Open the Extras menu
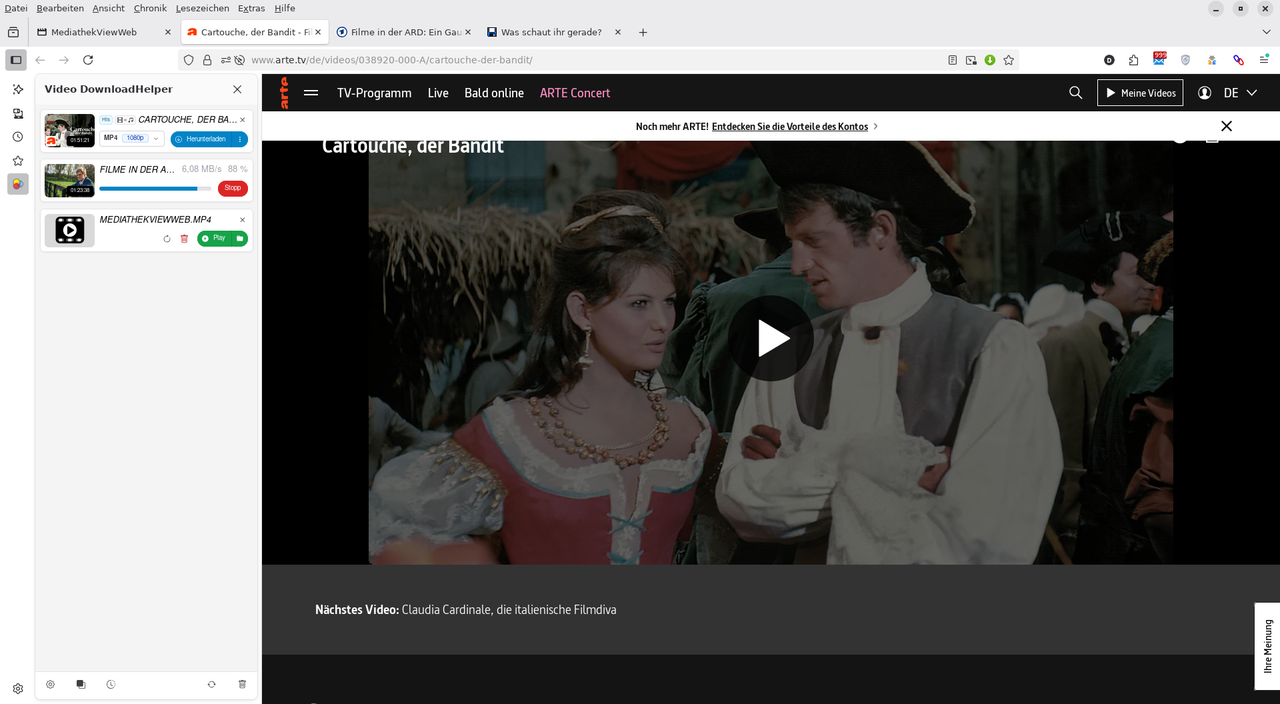Screen dimensions: 1280x704 [252, 8]
